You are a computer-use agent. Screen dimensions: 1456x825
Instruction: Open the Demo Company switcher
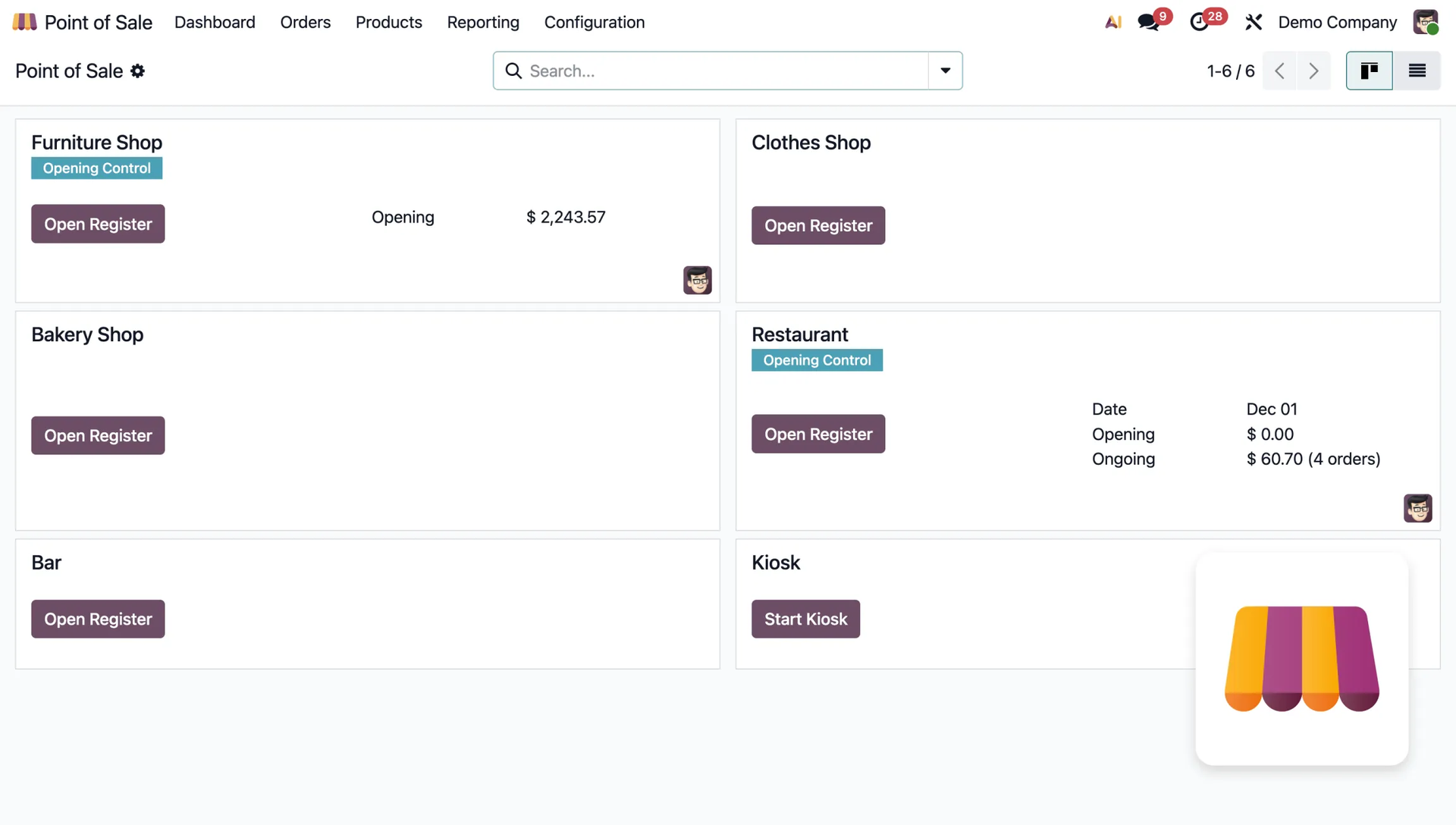click(x=1337, y=22)
